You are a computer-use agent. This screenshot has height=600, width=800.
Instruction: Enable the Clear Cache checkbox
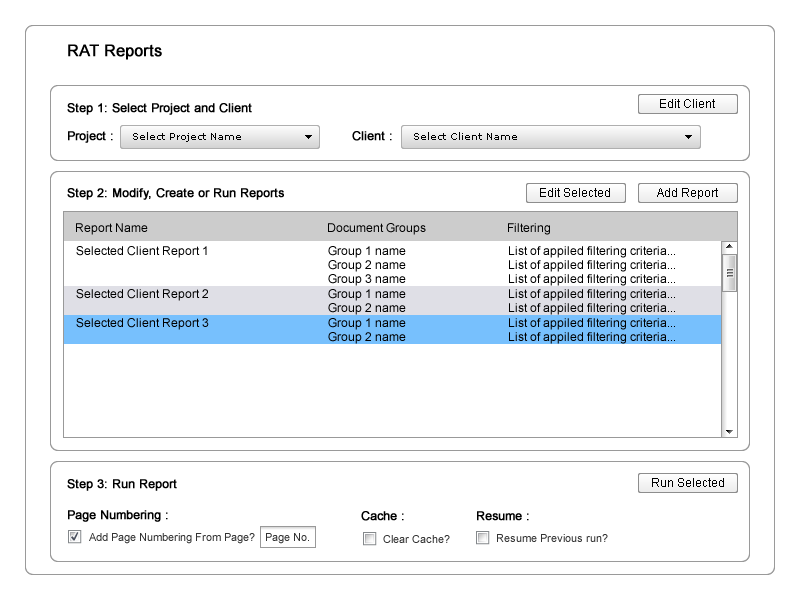point(370,539)
